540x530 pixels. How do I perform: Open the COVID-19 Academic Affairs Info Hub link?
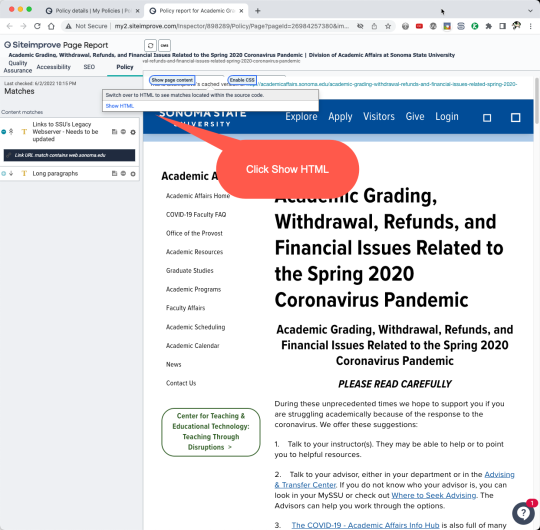[365, 525]
